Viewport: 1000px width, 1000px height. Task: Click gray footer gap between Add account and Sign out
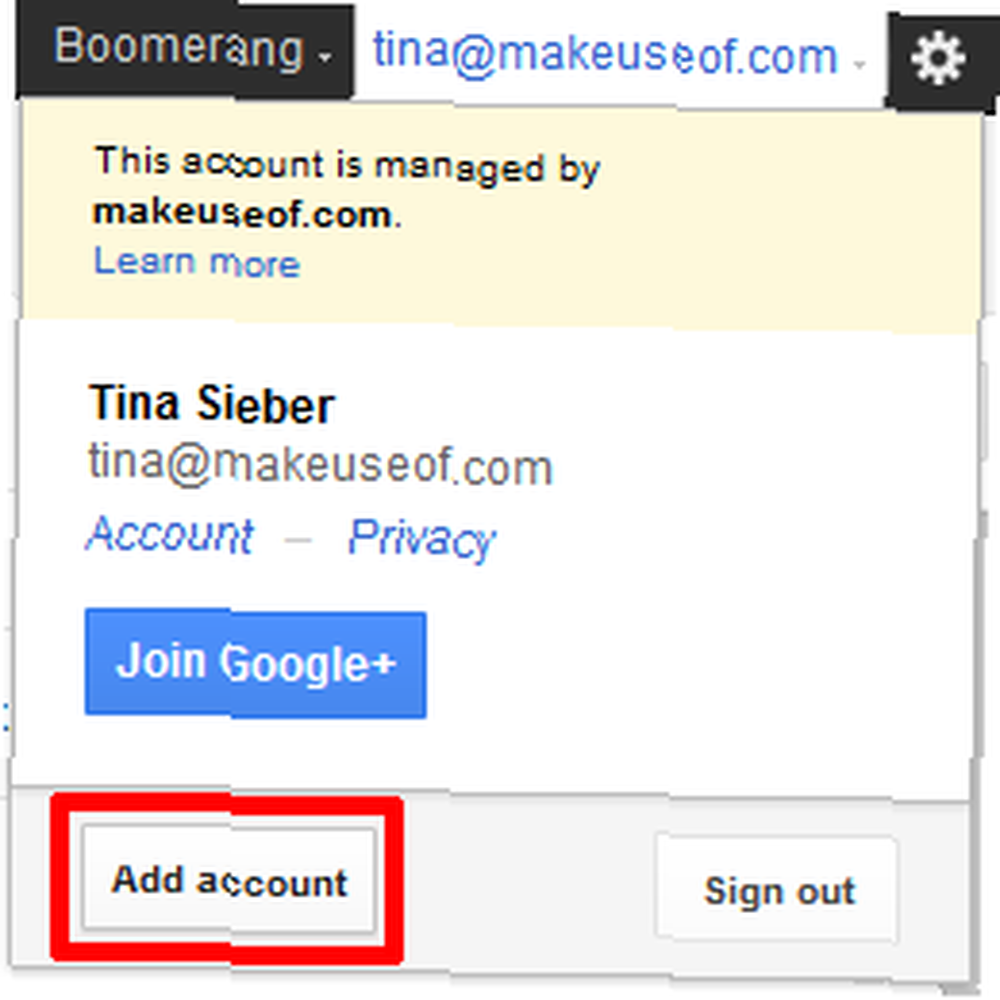529,886
